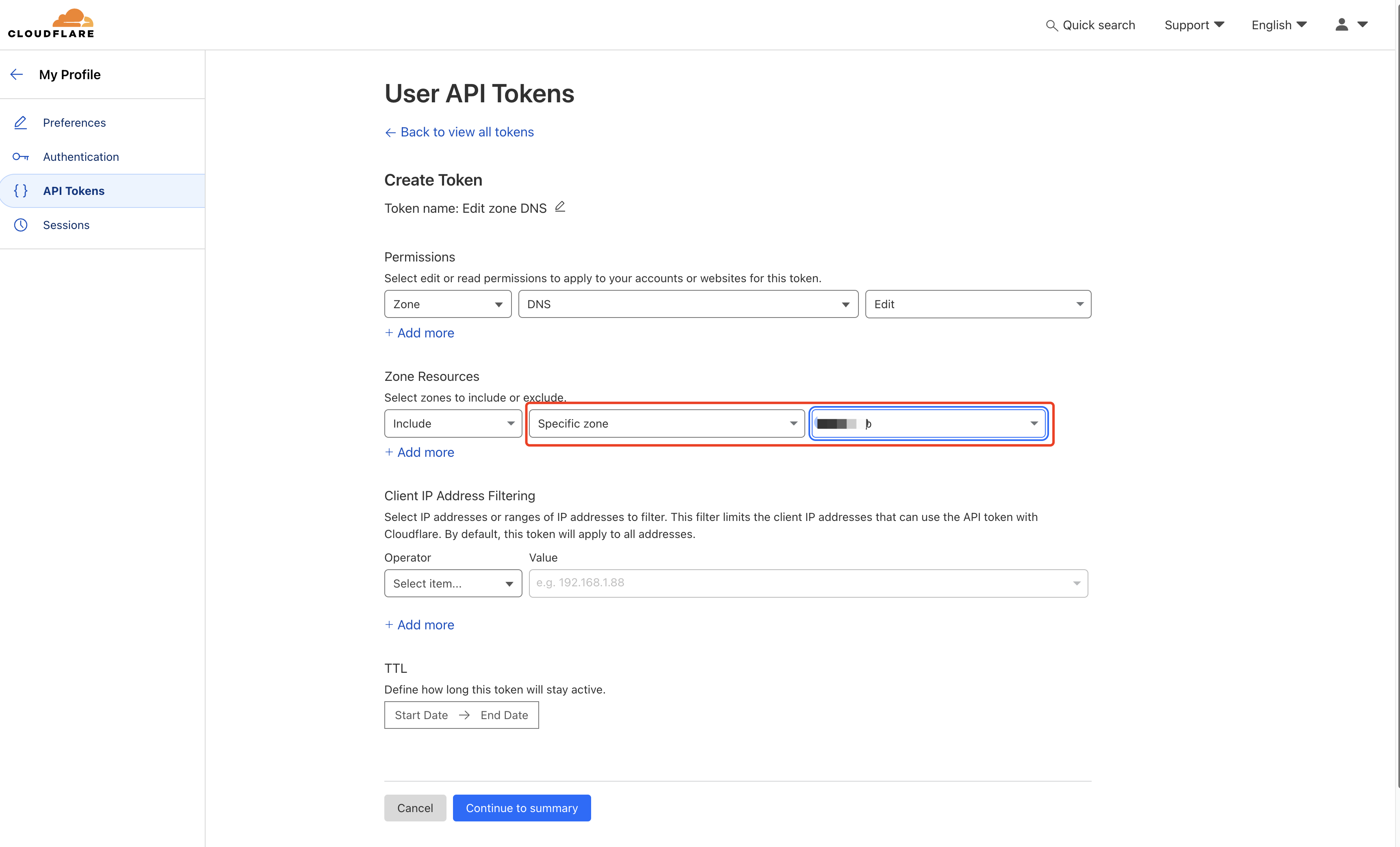Click Add more under Permissions
The height and width of the screenshot is (847, 1400).
[419, 333]
